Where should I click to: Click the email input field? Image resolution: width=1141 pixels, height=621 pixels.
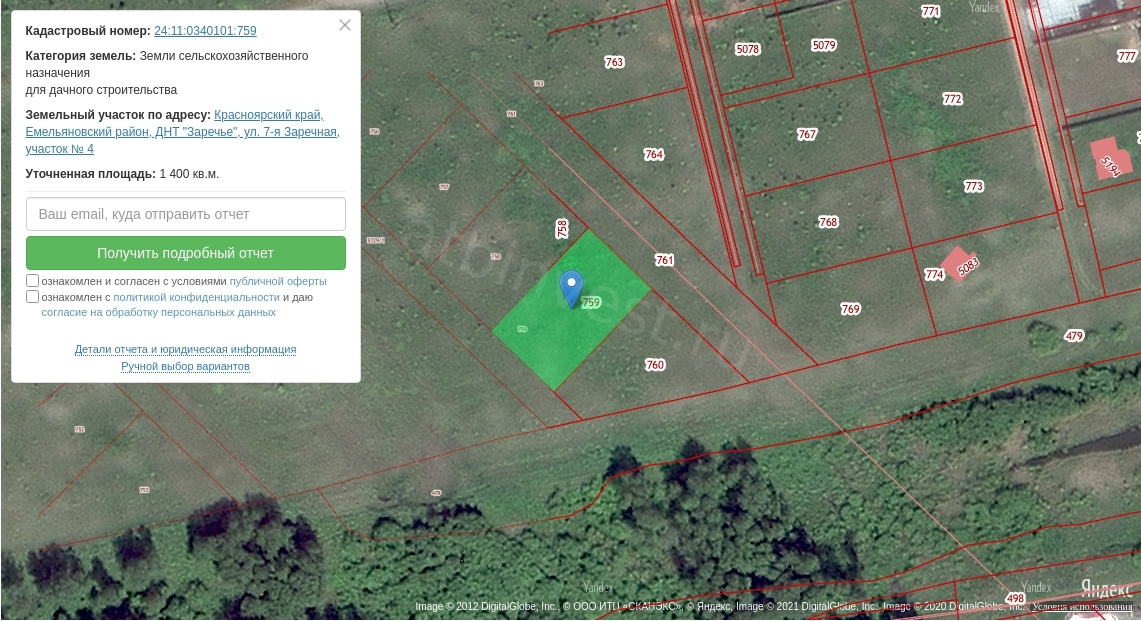[x=186, y=214]
